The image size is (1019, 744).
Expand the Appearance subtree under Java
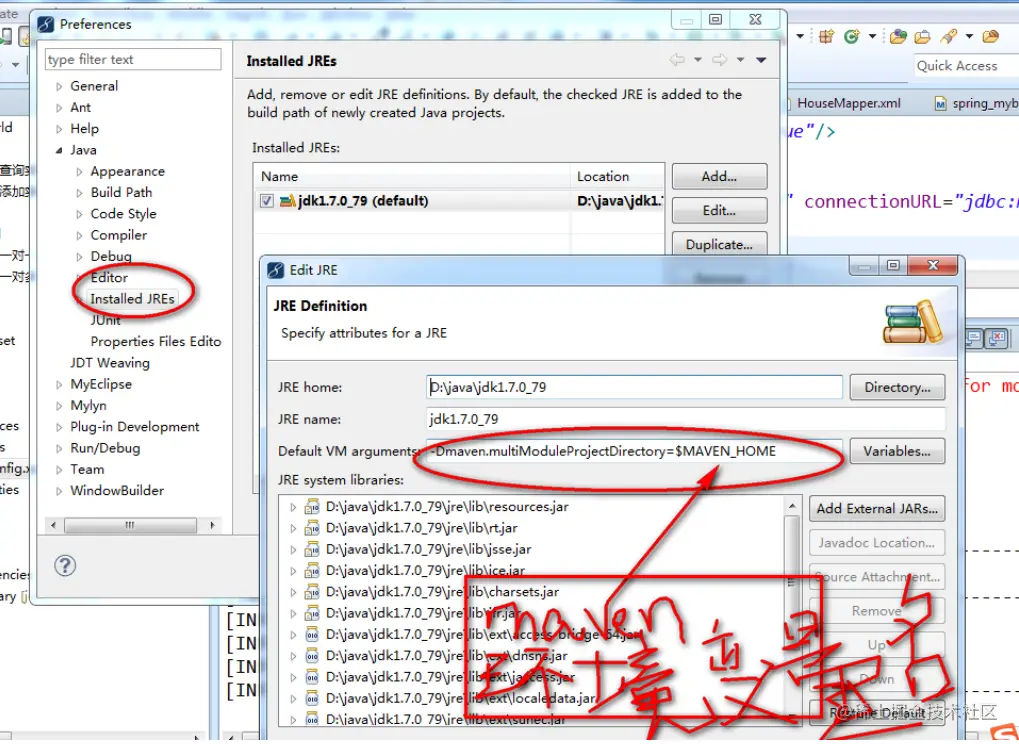point(79,172)
